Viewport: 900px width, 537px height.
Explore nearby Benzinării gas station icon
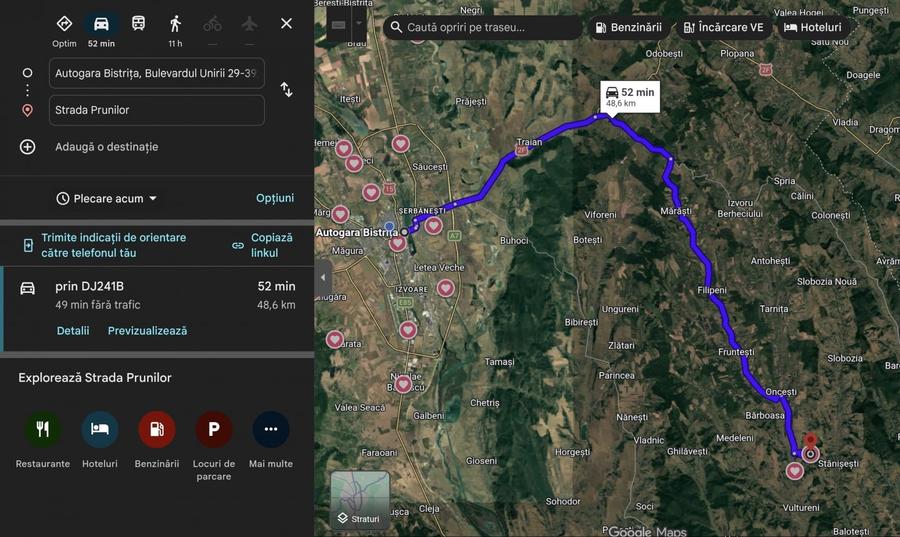point(157,429)
